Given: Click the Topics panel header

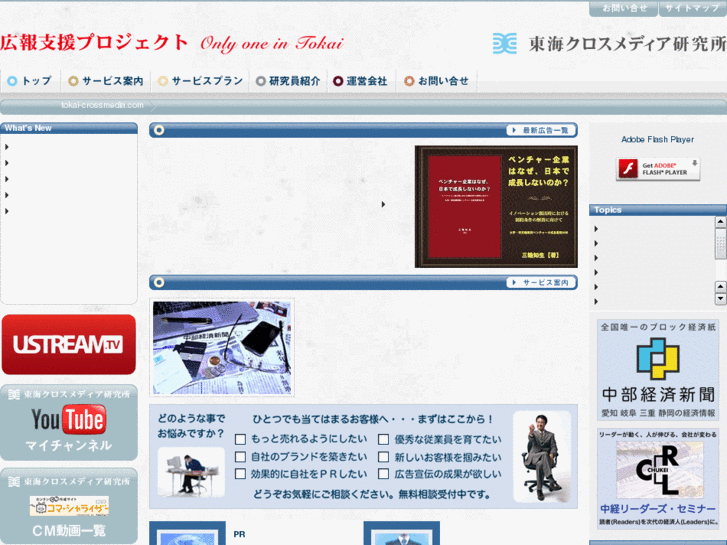Looking at the screenshot, I should (x=658, y=210).
